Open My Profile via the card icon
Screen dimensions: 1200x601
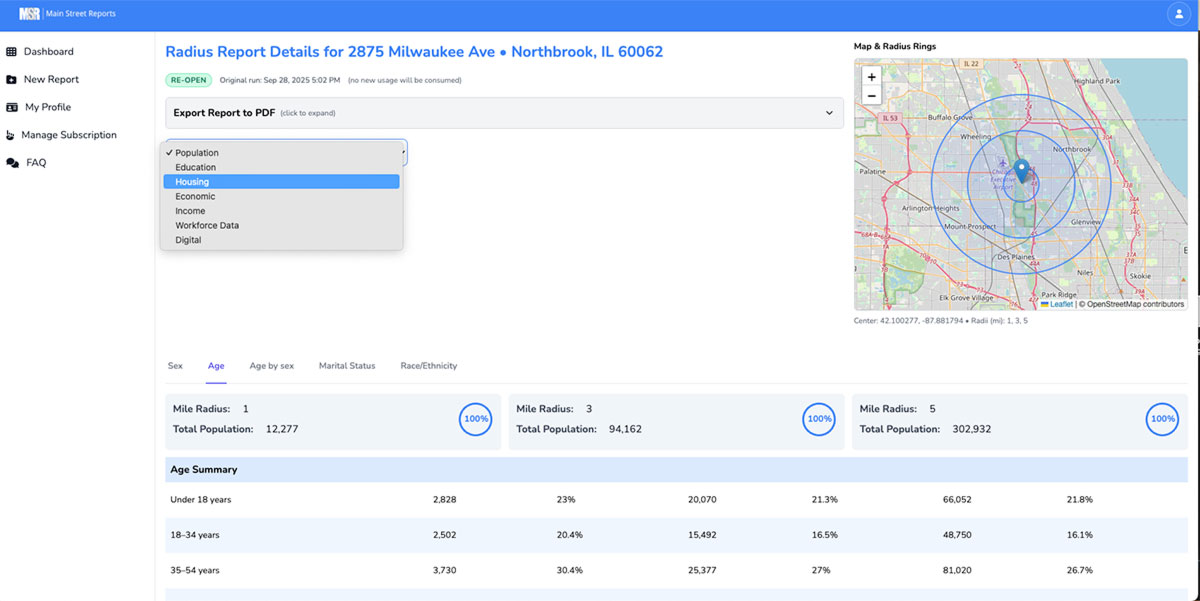[12, 106]
